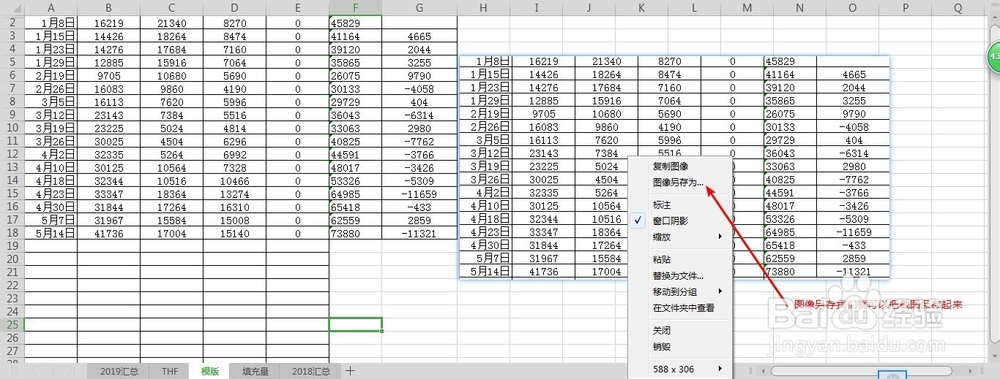Click cell B18 containing 41736
This screenshot has height=379, width=1000.
point(108,234)
